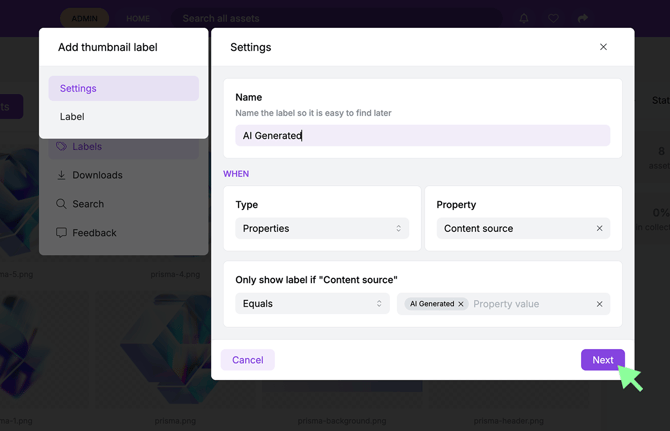Open Feedback in the sidebar
Screen dimensions: 670x431
click(94, 233)
